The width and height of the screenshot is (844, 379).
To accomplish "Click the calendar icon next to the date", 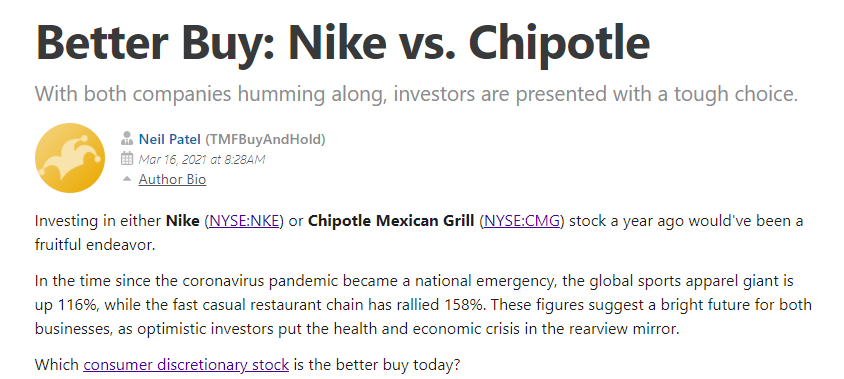I will coord(127,159).
